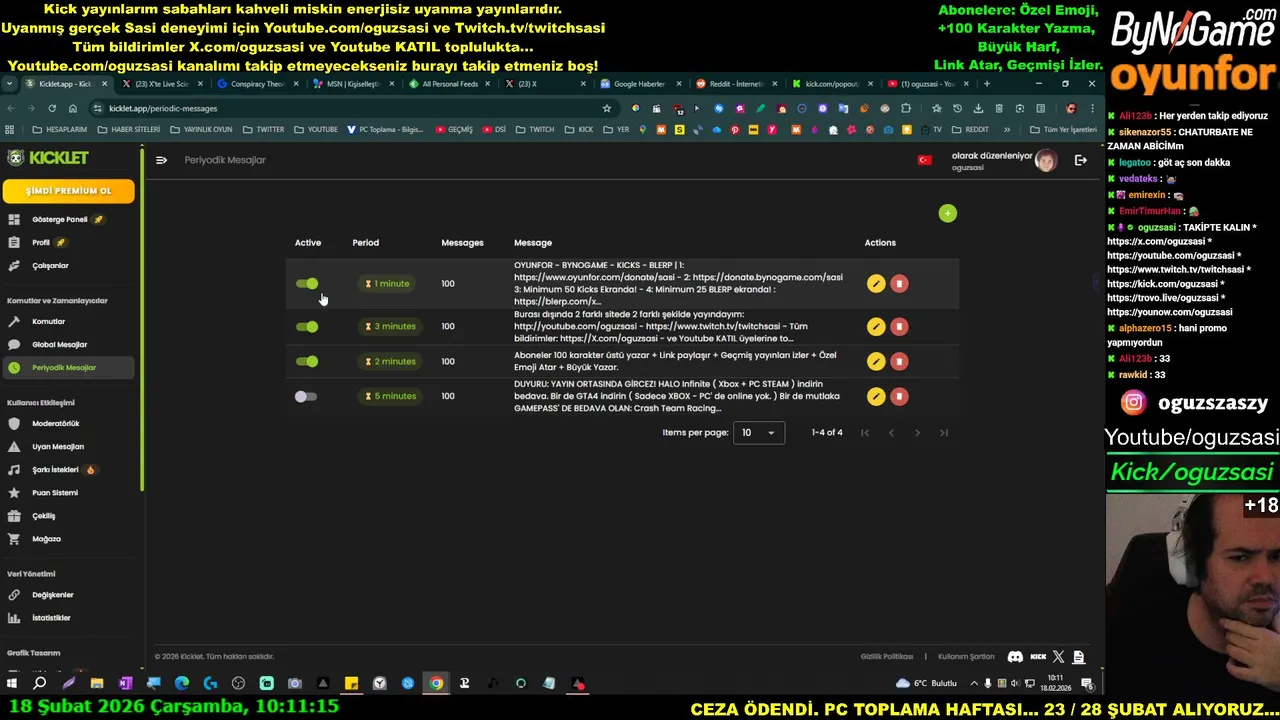Image resolution: width=1280 pixels, height=720 pixels.
Task: Open Gösterge Paneli in sidebar
Action: [x=68, y=219]
